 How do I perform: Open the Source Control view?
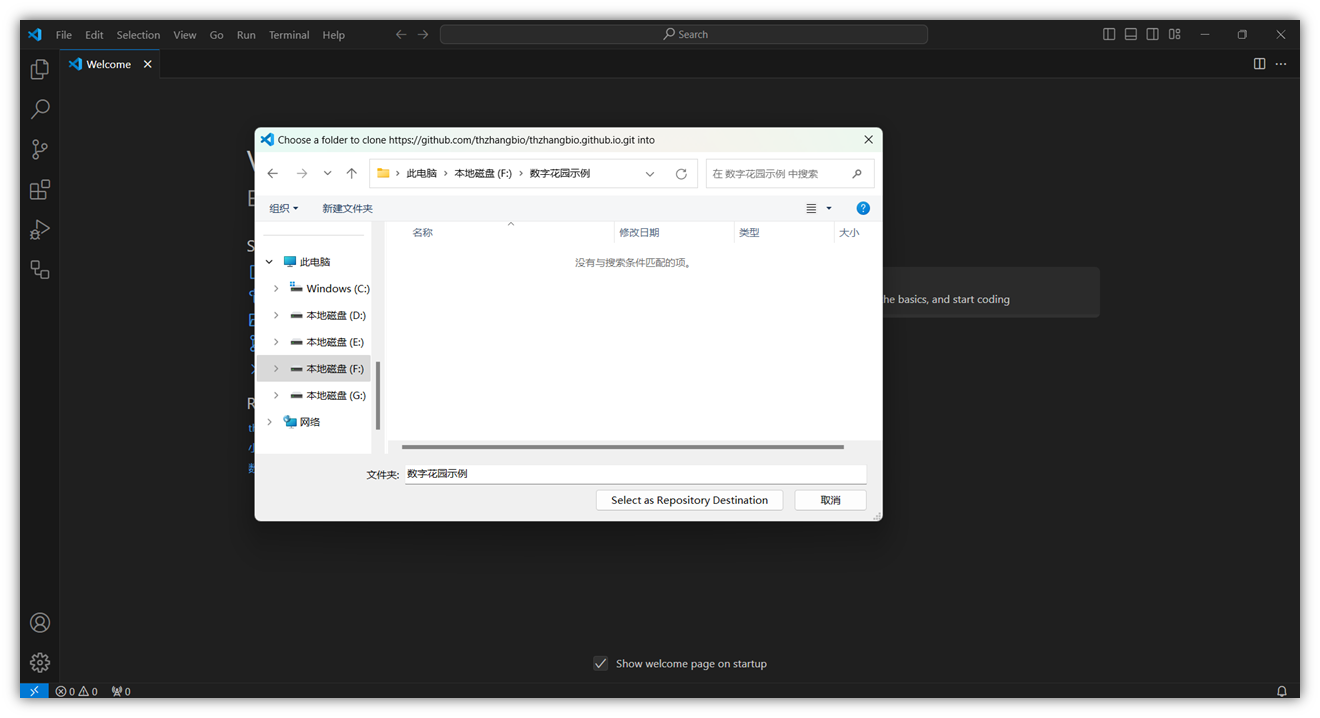40,149
